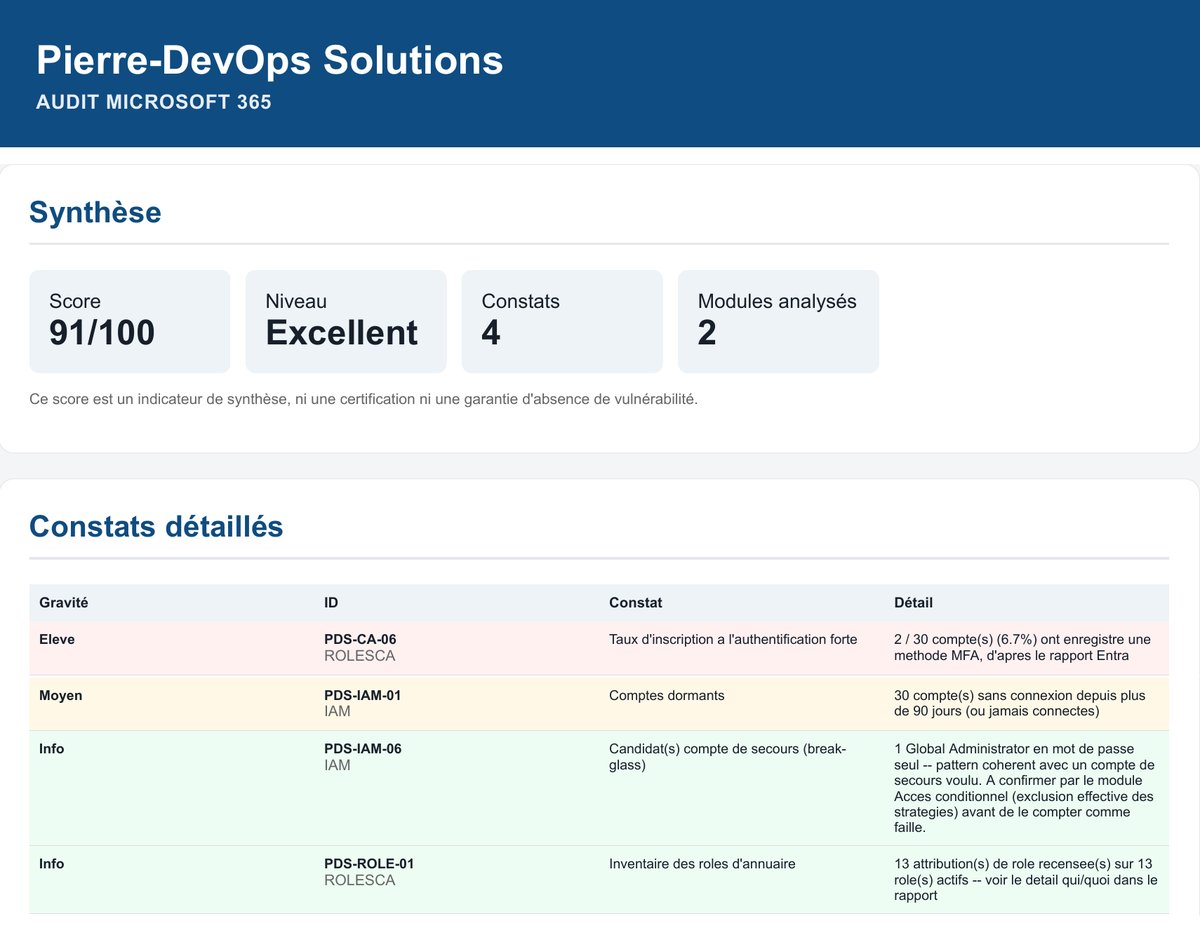
Task: Click the 30 compte(s) sans connexion detail
Action: pyautogui.click(x=1019, y=703)
